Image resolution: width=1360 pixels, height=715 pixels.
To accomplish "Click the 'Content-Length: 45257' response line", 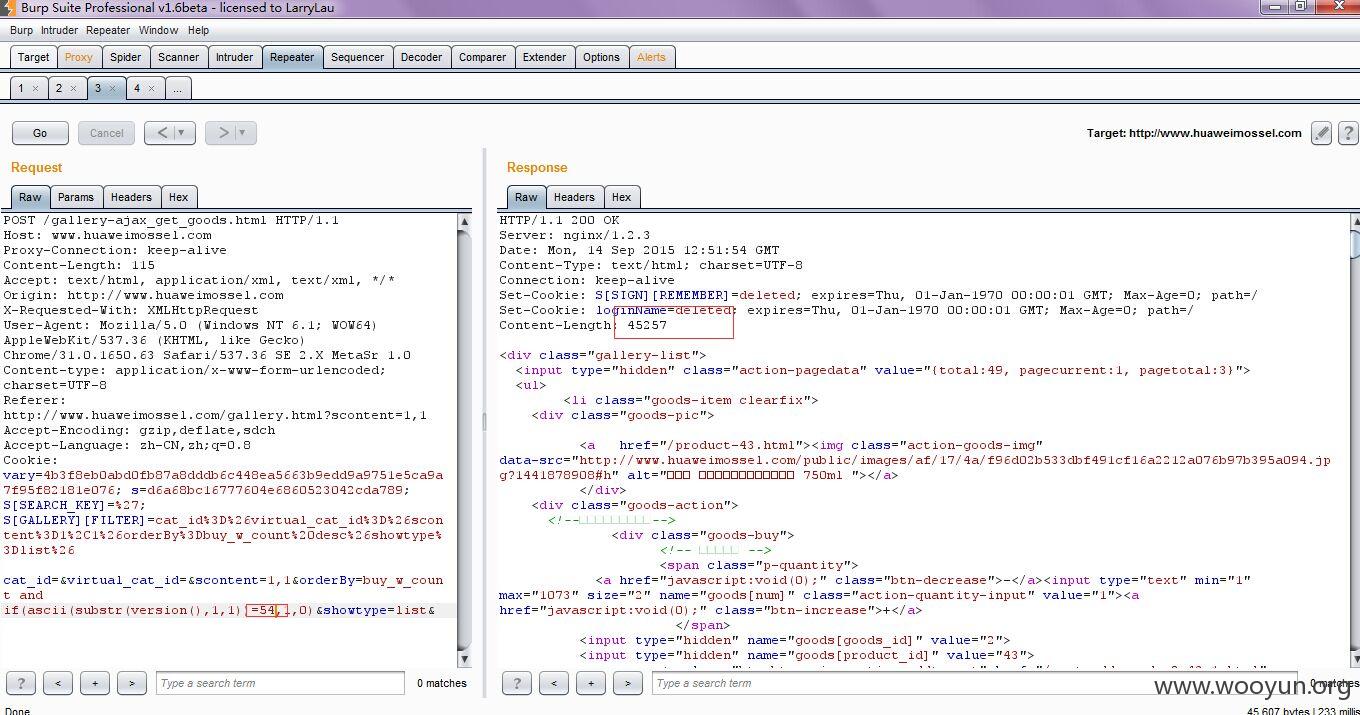I will (x=583, y=325).
